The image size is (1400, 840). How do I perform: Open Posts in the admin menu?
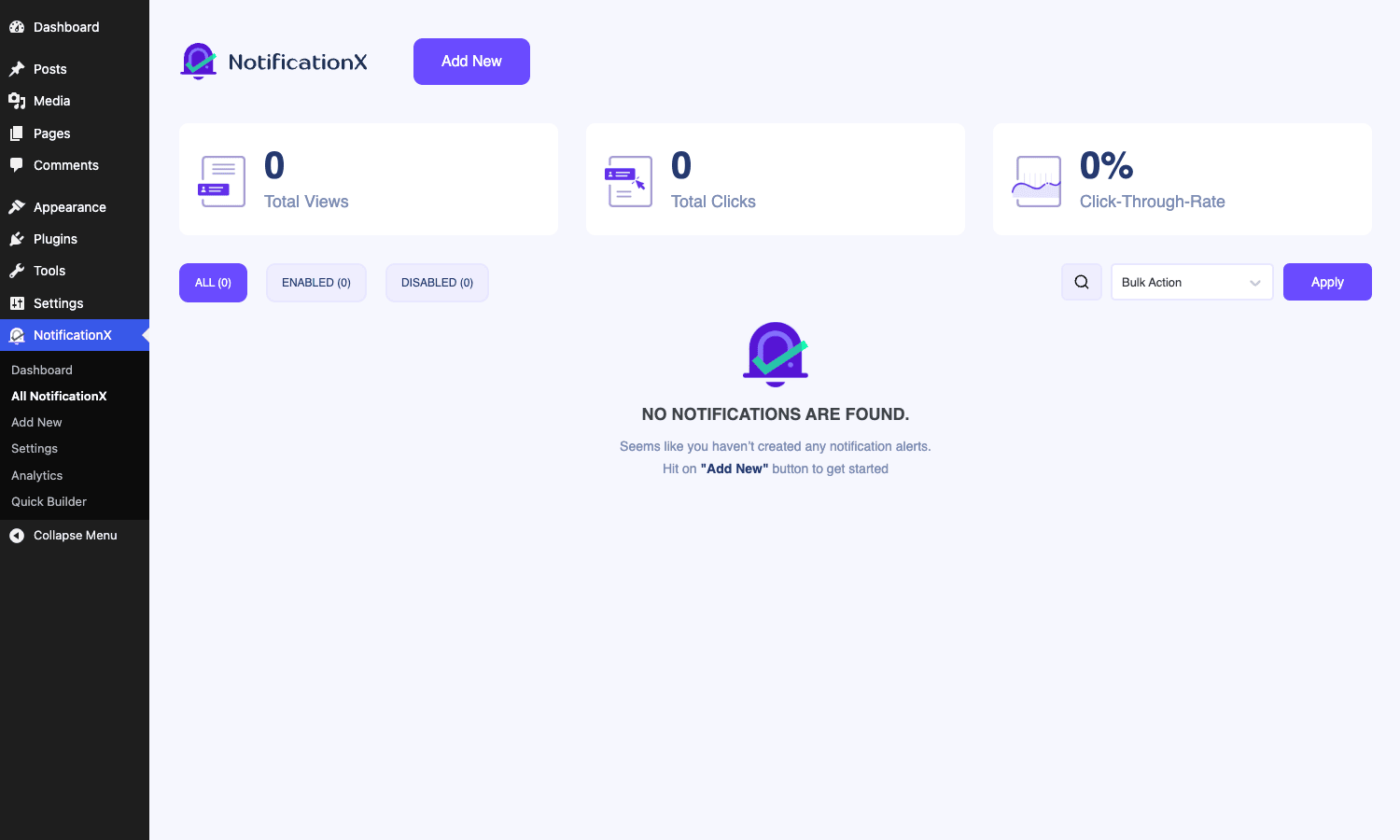[x=75, y=69]
